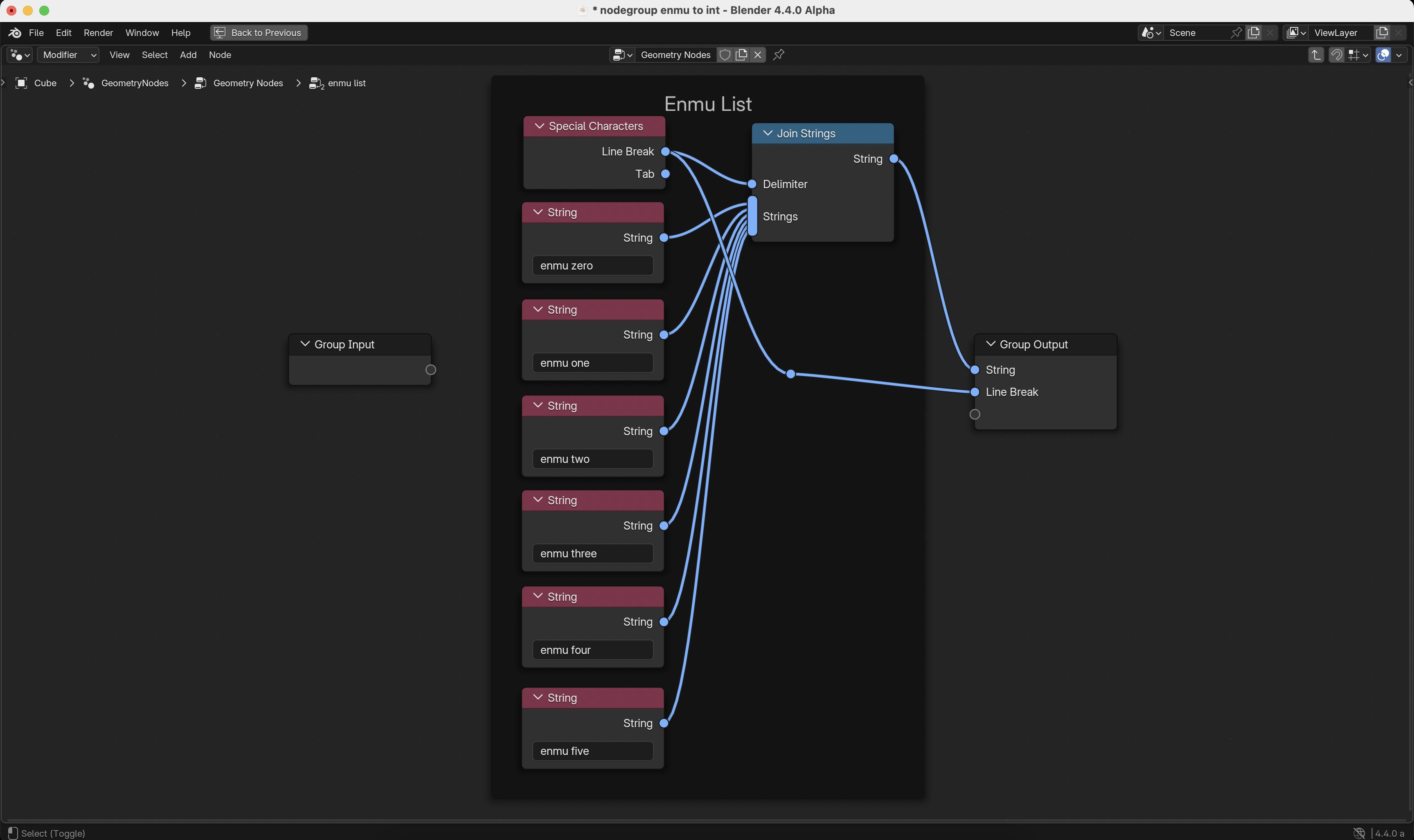
Task: Duplicate the Geometry Nodes node tree
Action: (x=741, y=55)
